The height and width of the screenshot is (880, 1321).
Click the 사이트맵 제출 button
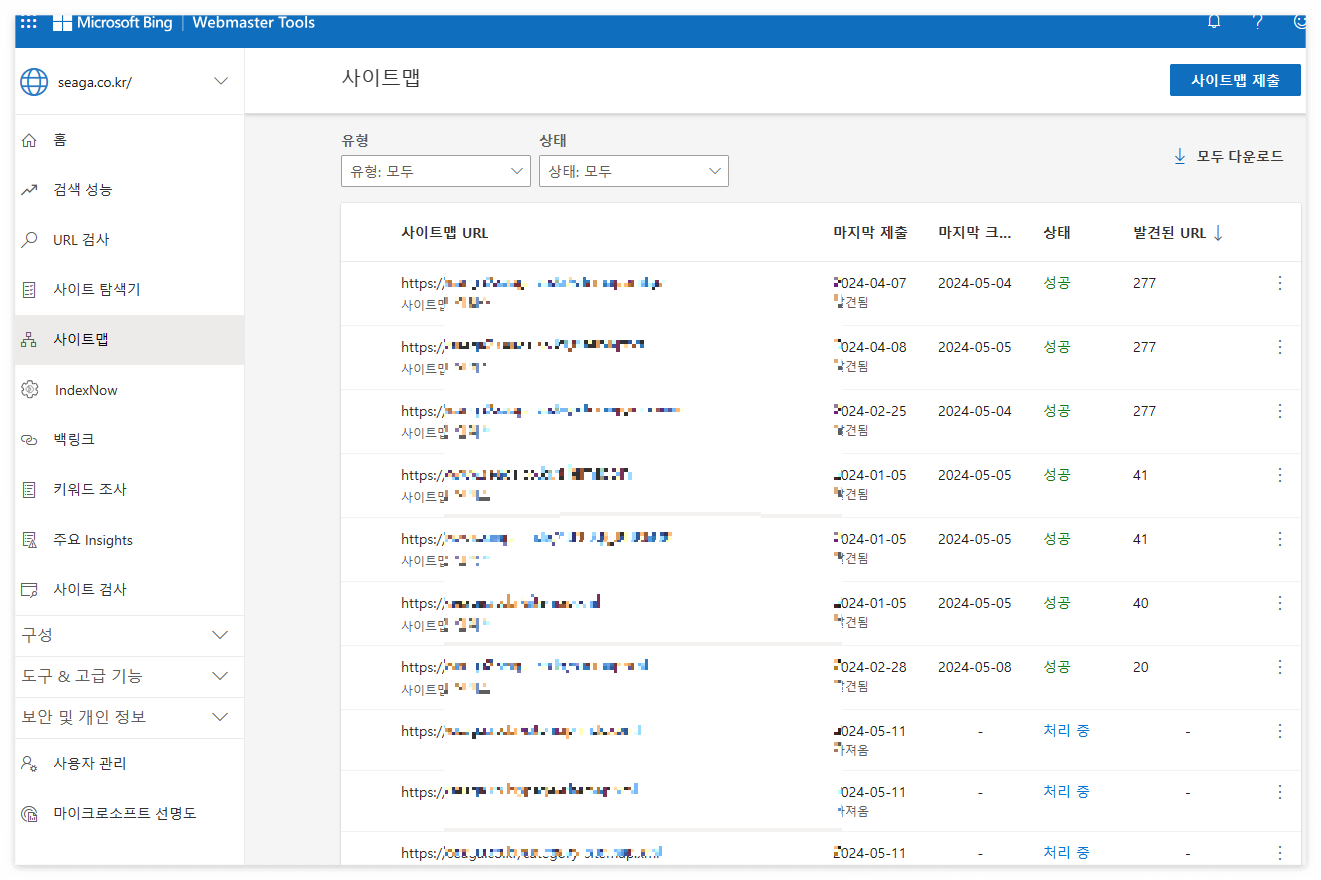pos(1235,80)
